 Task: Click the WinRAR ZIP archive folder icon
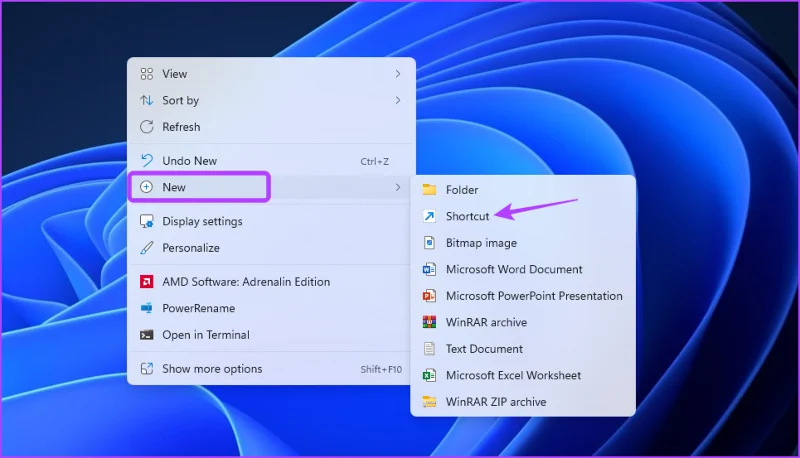tap(429, 402)
